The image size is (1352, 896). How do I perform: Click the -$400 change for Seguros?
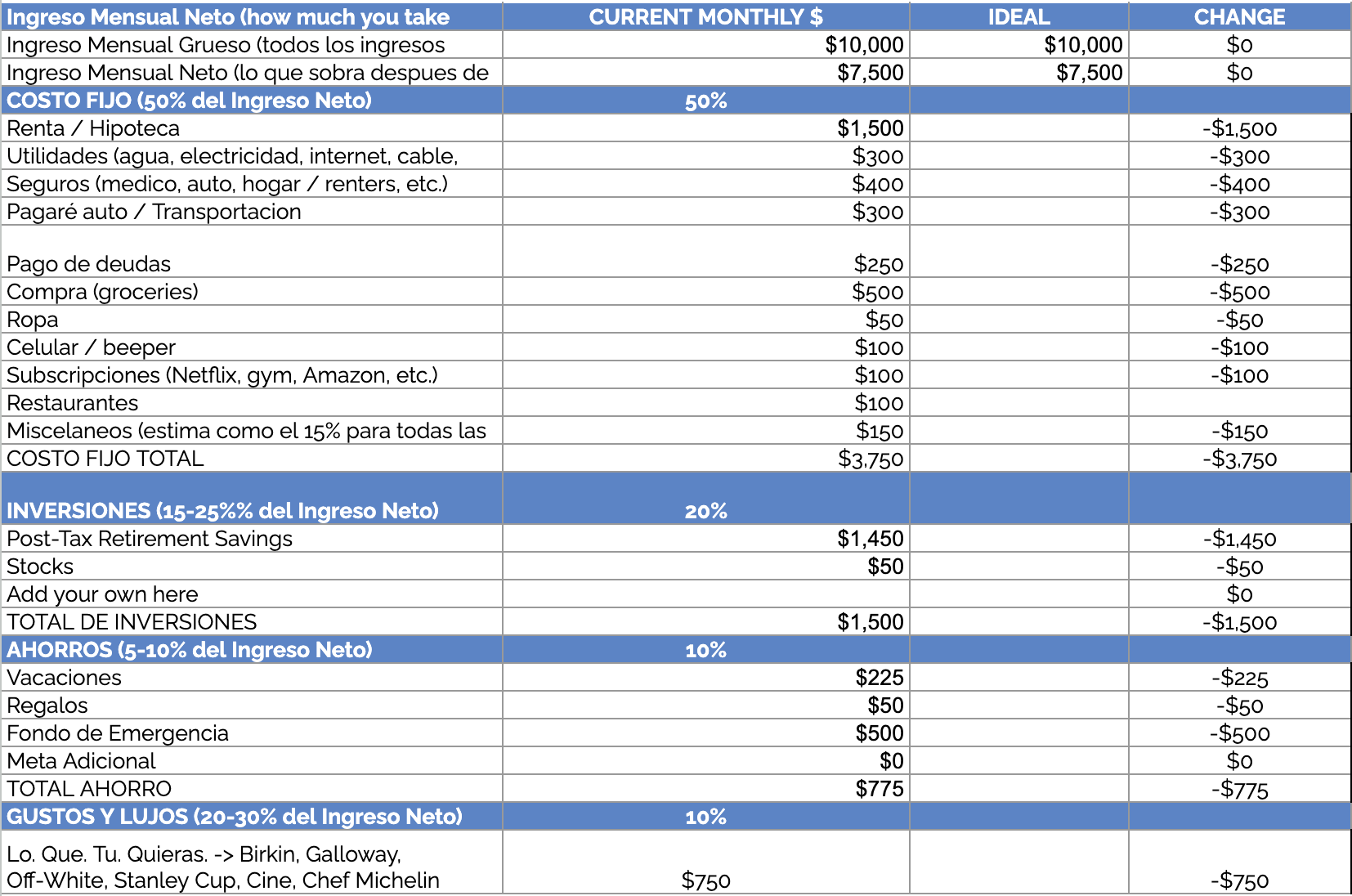coord(1239,184)
